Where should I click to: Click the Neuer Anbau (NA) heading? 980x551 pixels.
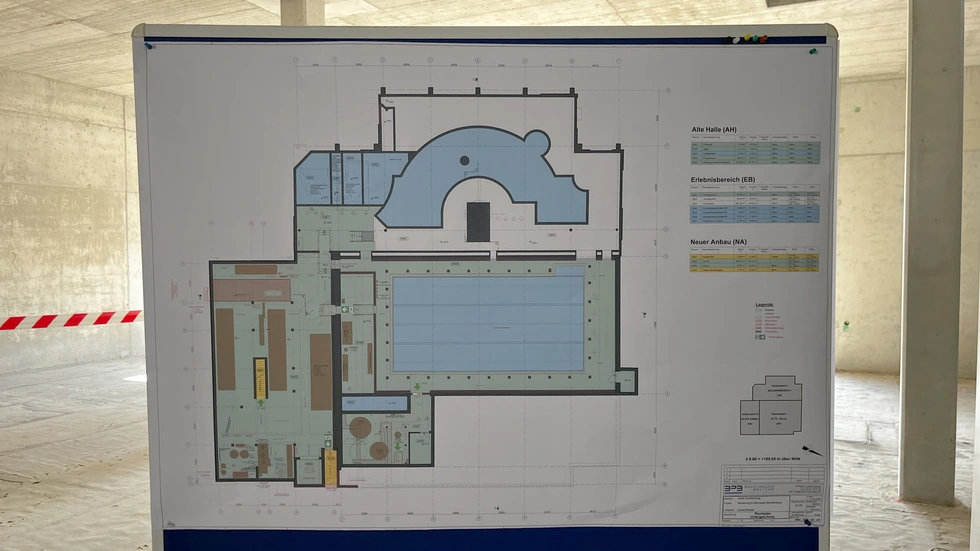[x=719, y=242]
